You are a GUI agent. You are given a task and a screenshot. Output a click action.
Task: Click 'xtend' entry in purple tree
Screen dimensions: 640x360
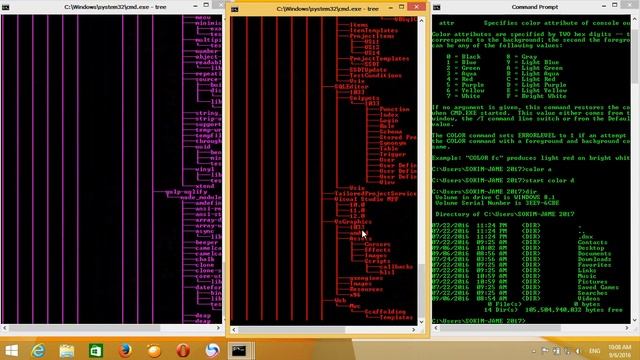coord(204,186)
